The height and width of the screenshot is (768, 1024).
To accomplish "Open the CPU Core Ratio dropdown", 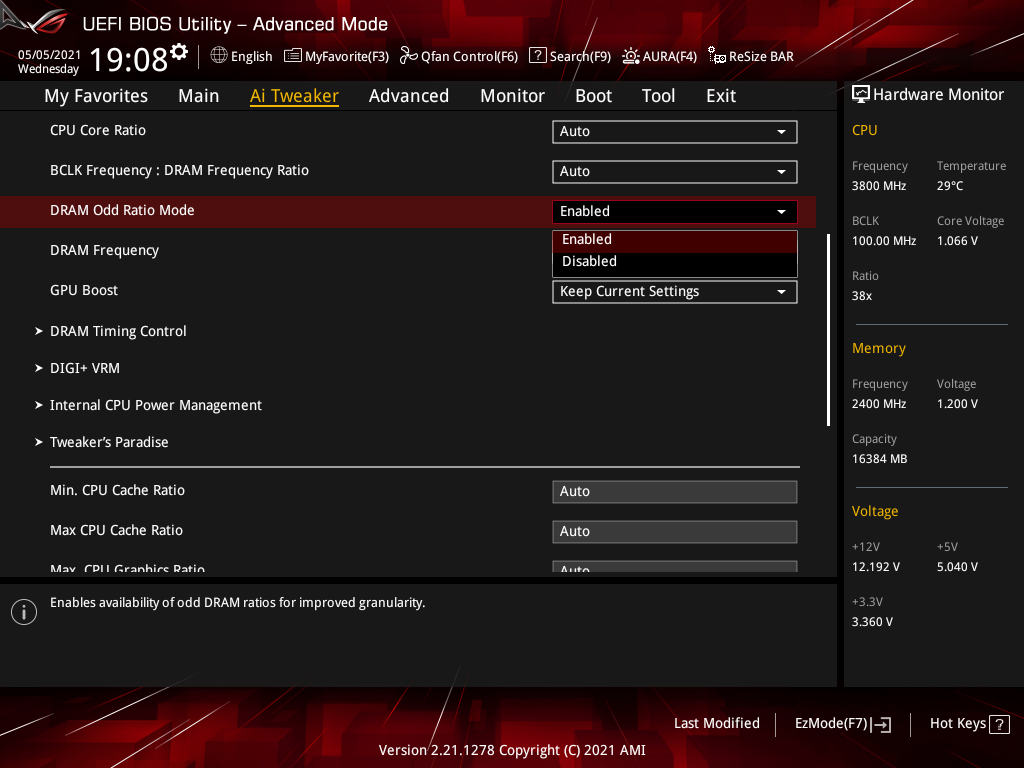I will tap(675, 132).
